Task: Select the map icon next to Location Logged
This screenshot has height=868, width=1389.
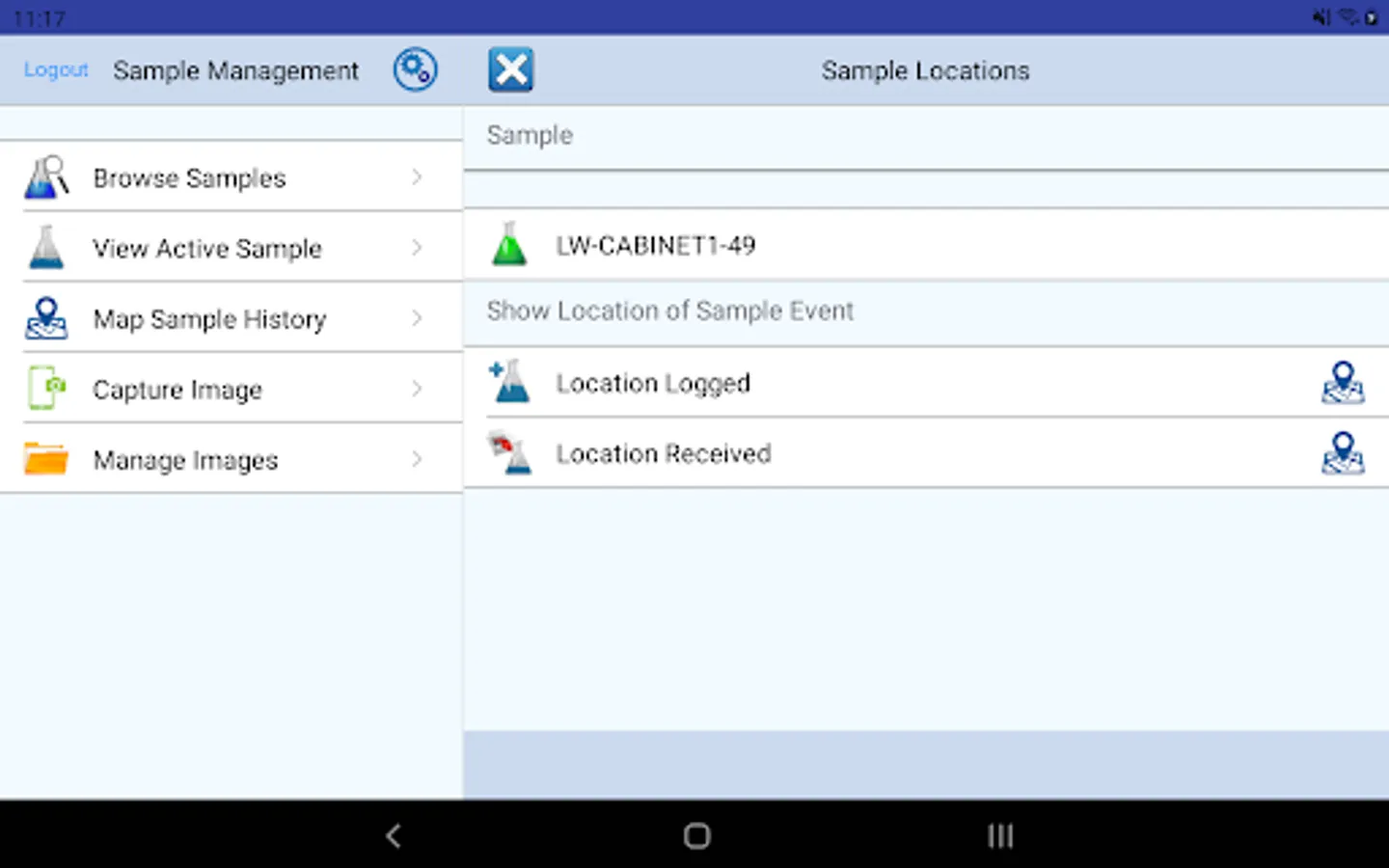Action: pyautogui.click(x=1344, y=382)
